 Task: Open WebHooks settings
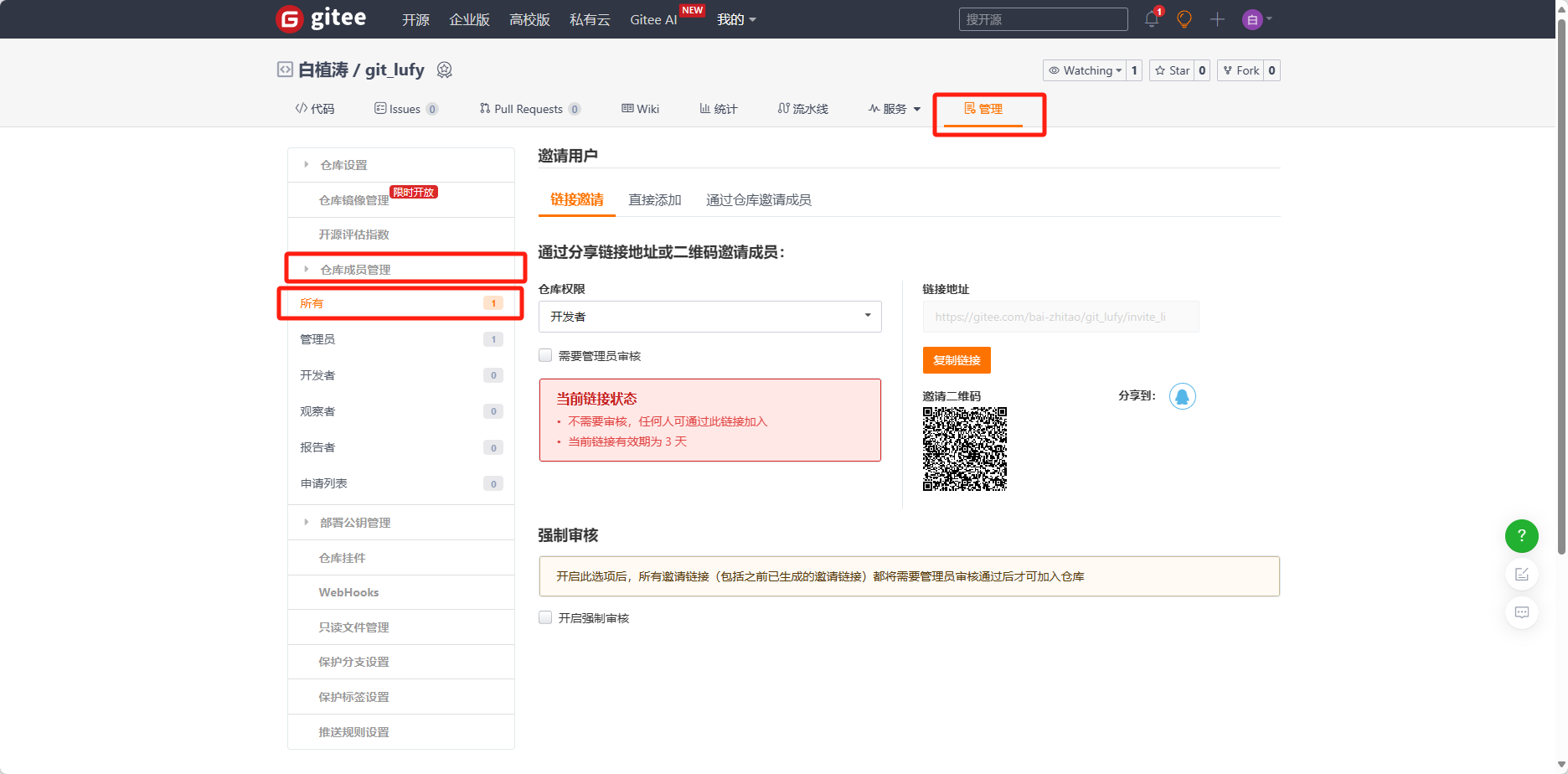point(401,592)
